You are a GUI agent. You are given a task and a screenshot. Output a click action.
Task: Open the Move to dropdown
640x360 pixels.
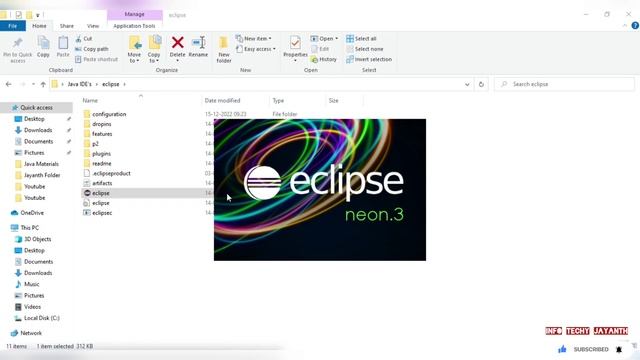pyautogui.click(x=134, y=49)
